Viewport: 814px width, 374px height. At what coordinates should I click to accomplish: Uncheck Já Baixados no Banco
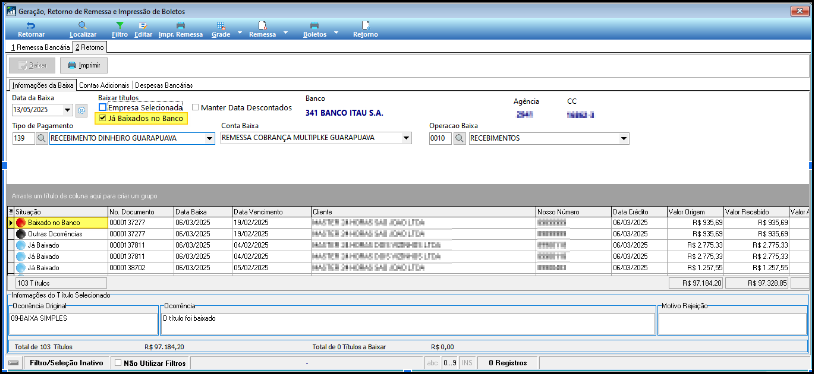tap(103, 118)
